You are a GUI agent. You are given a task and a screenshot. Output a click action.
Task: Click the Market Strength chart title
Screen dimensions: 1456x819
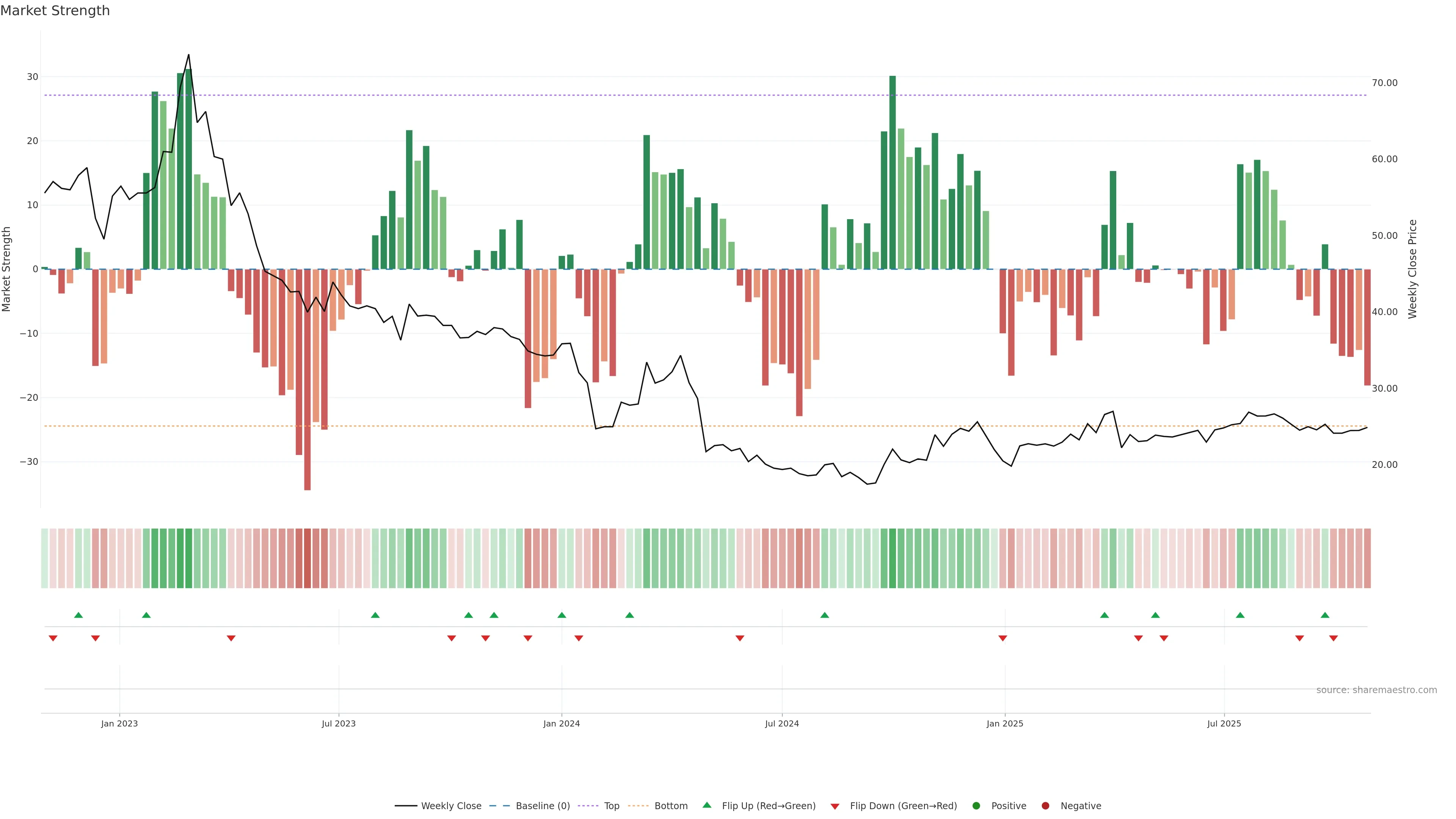tap(55, 11)
